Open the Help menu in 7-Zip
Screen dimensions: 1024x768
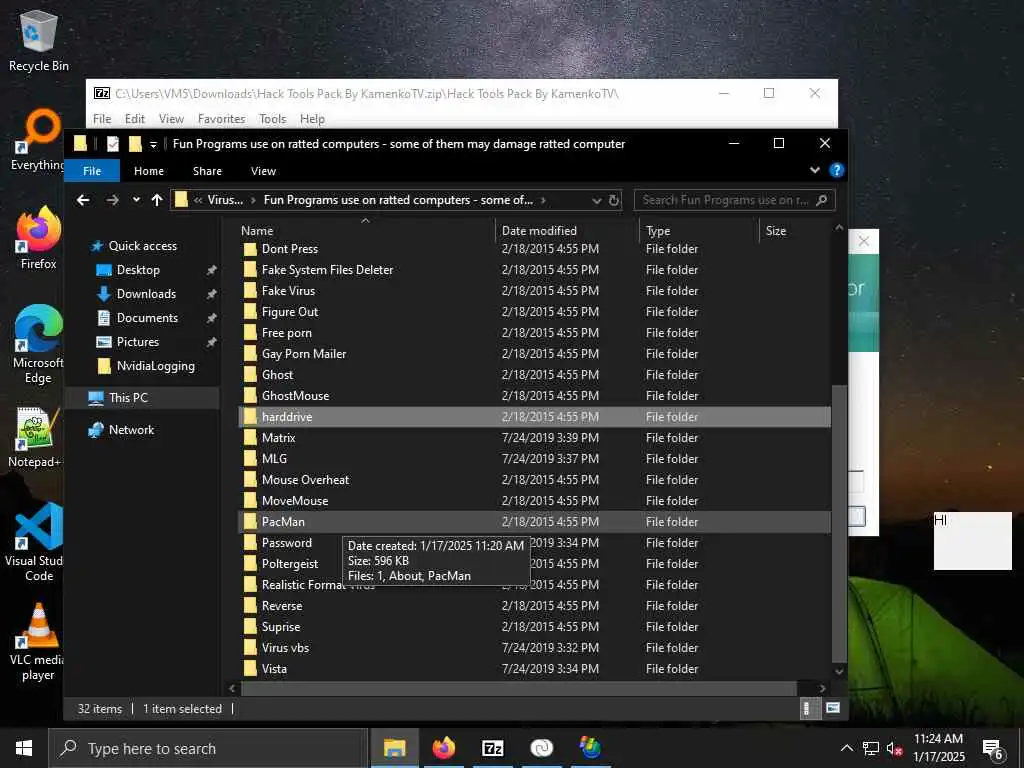tap(312, 119)
